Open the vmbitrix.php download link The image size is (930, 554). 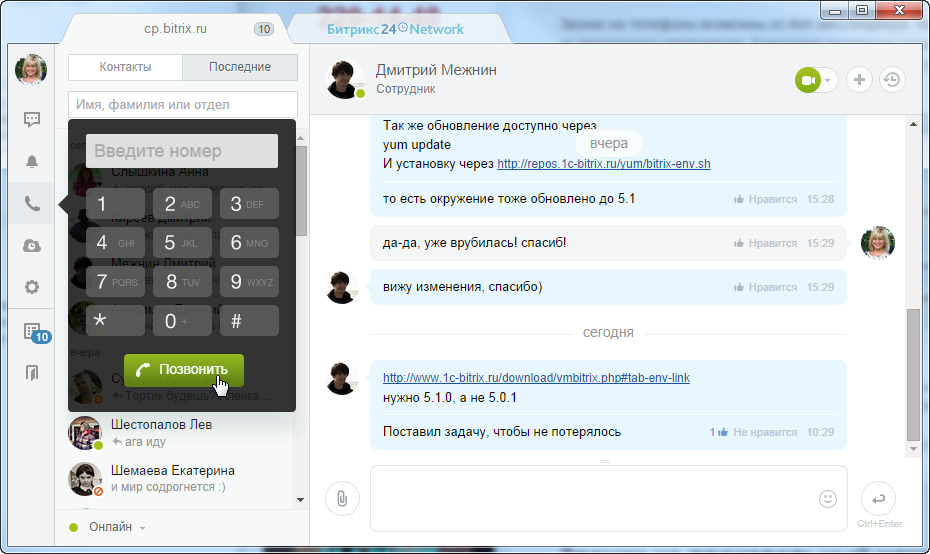(536, 378)
